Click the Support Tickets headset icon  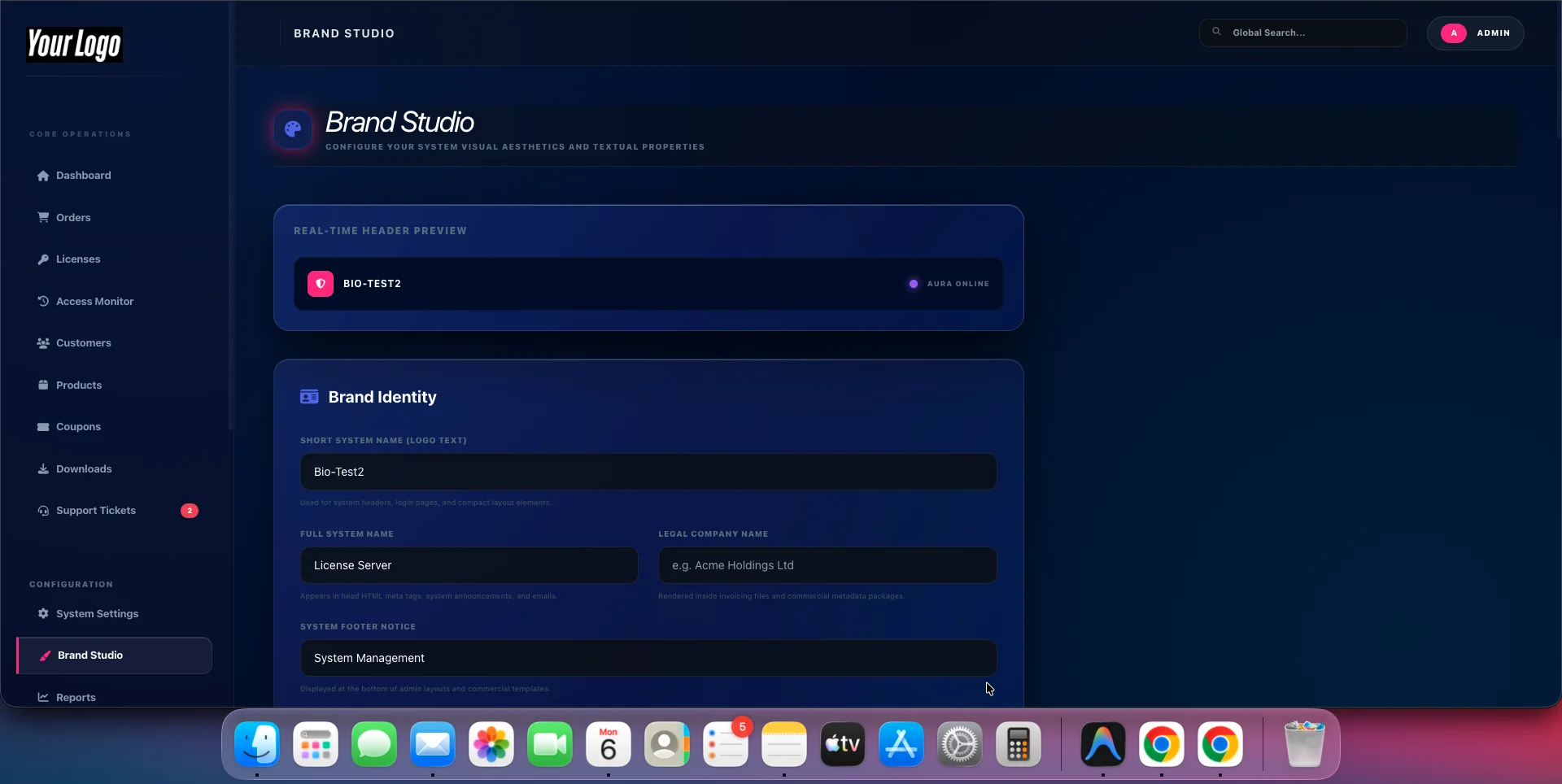tap(43, 511)
